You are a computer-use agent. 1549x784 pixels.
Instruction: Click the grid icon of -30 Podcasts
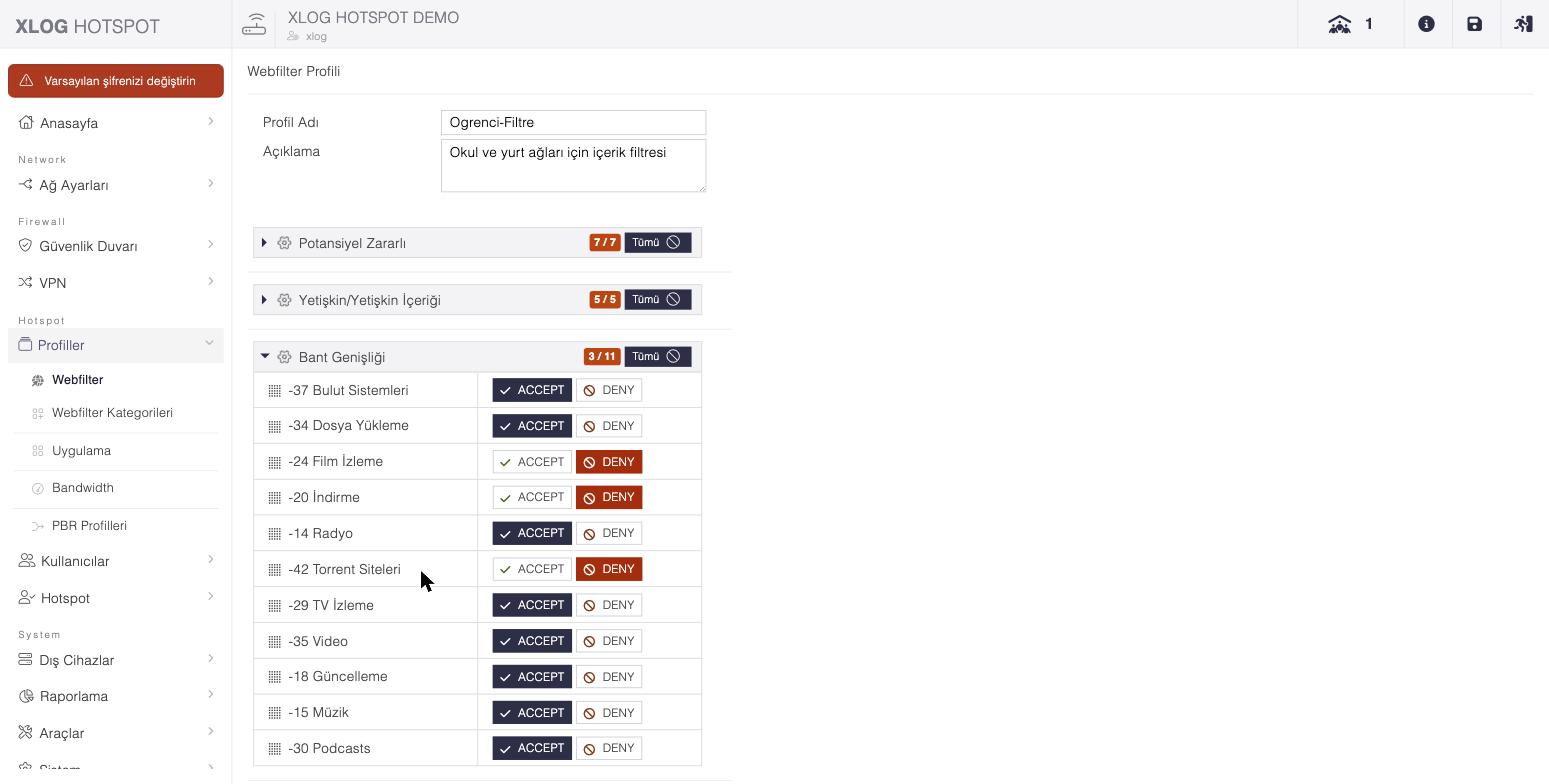pyautogui.click(x=274, y=749)
